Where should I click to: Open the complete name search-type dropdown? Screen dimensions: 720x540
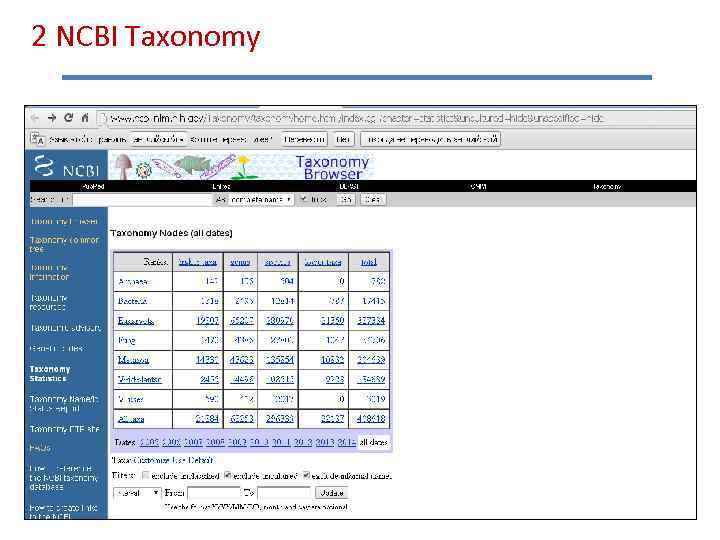coord(261,200)
